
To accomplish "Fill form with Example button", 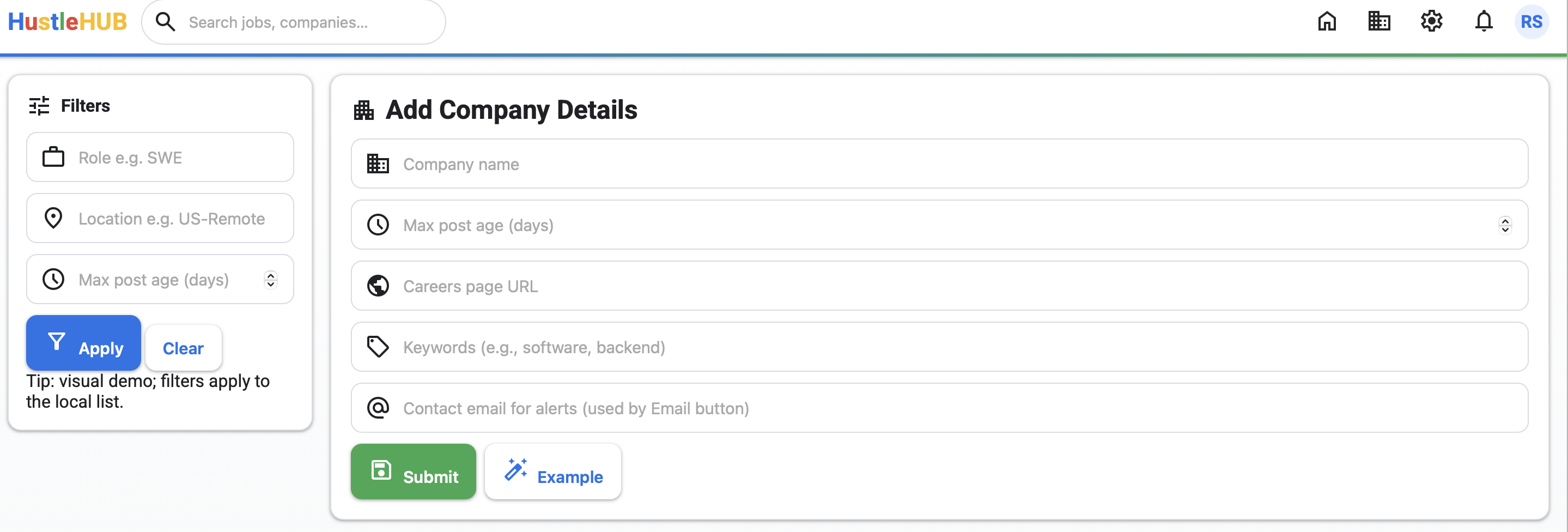I will coord(552,471).
